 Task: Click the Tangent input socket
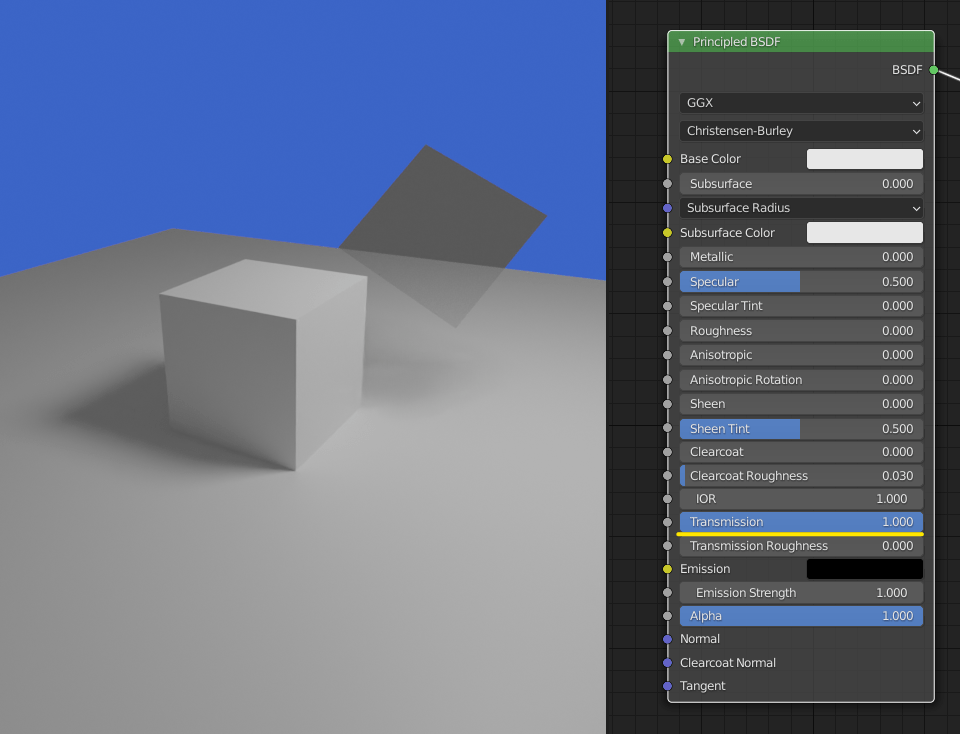click(668, 686)
